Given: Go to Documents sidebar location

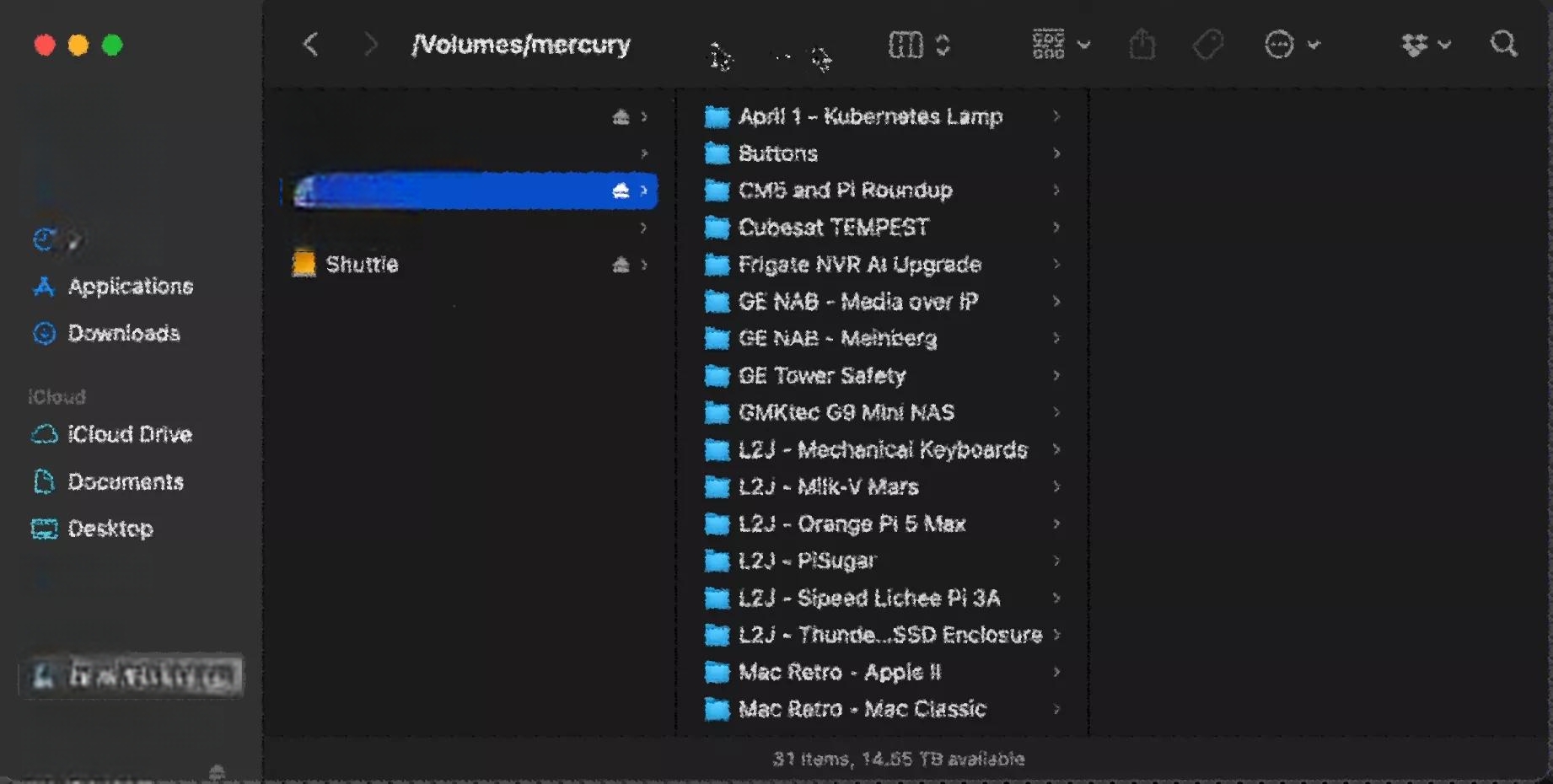Looking at the screenshot, I should 125,481.
